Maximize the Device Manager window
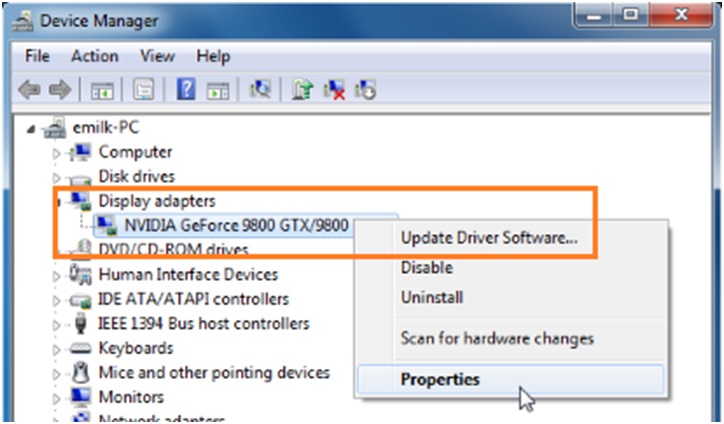This screenshot has width=724, height=424. pyautogui.click(x=631, y=16)
